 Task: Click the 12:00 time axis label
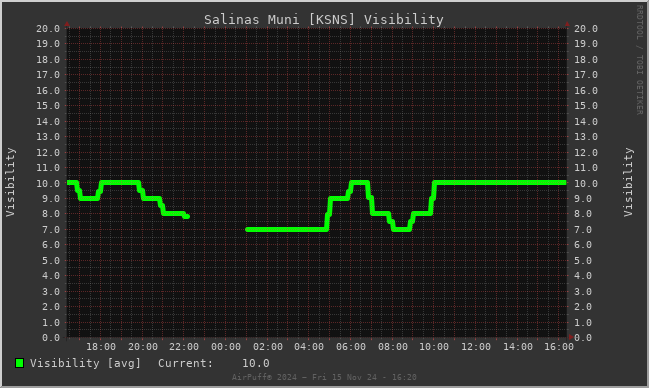point(476,347)
